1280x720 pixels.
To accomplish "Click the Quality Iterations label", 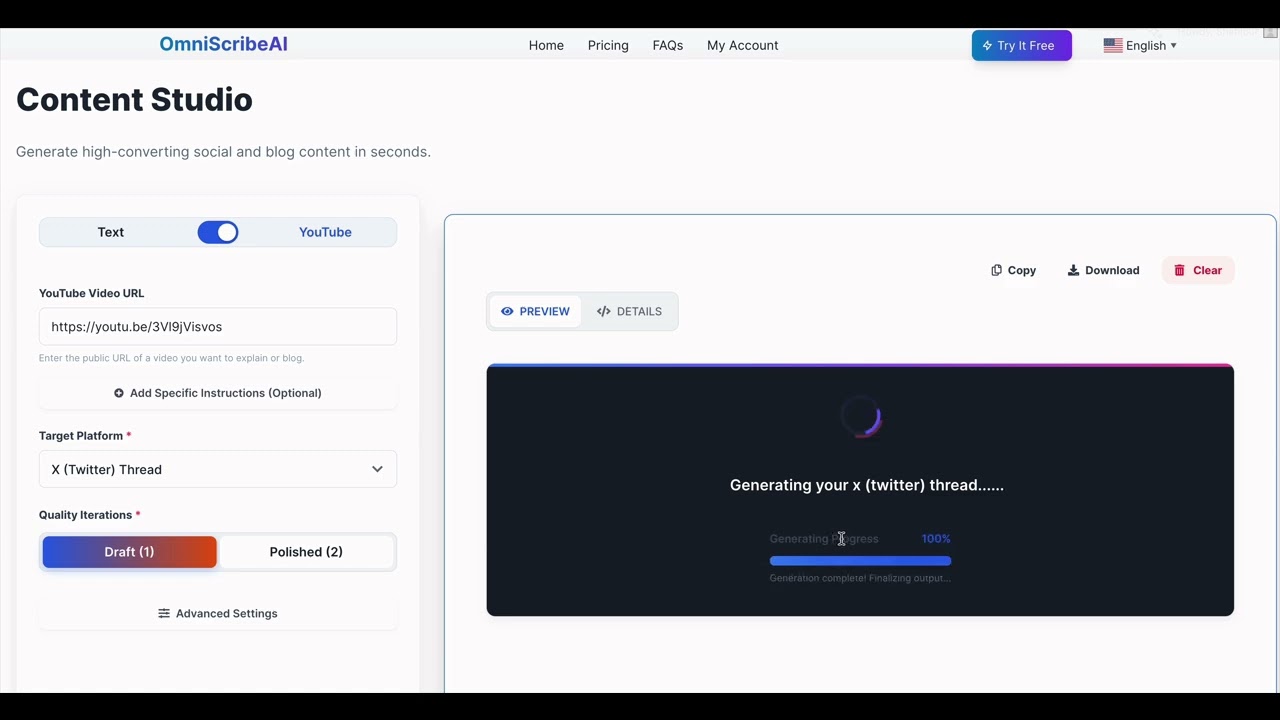I will pyautogui.click(x=85, y=515).
